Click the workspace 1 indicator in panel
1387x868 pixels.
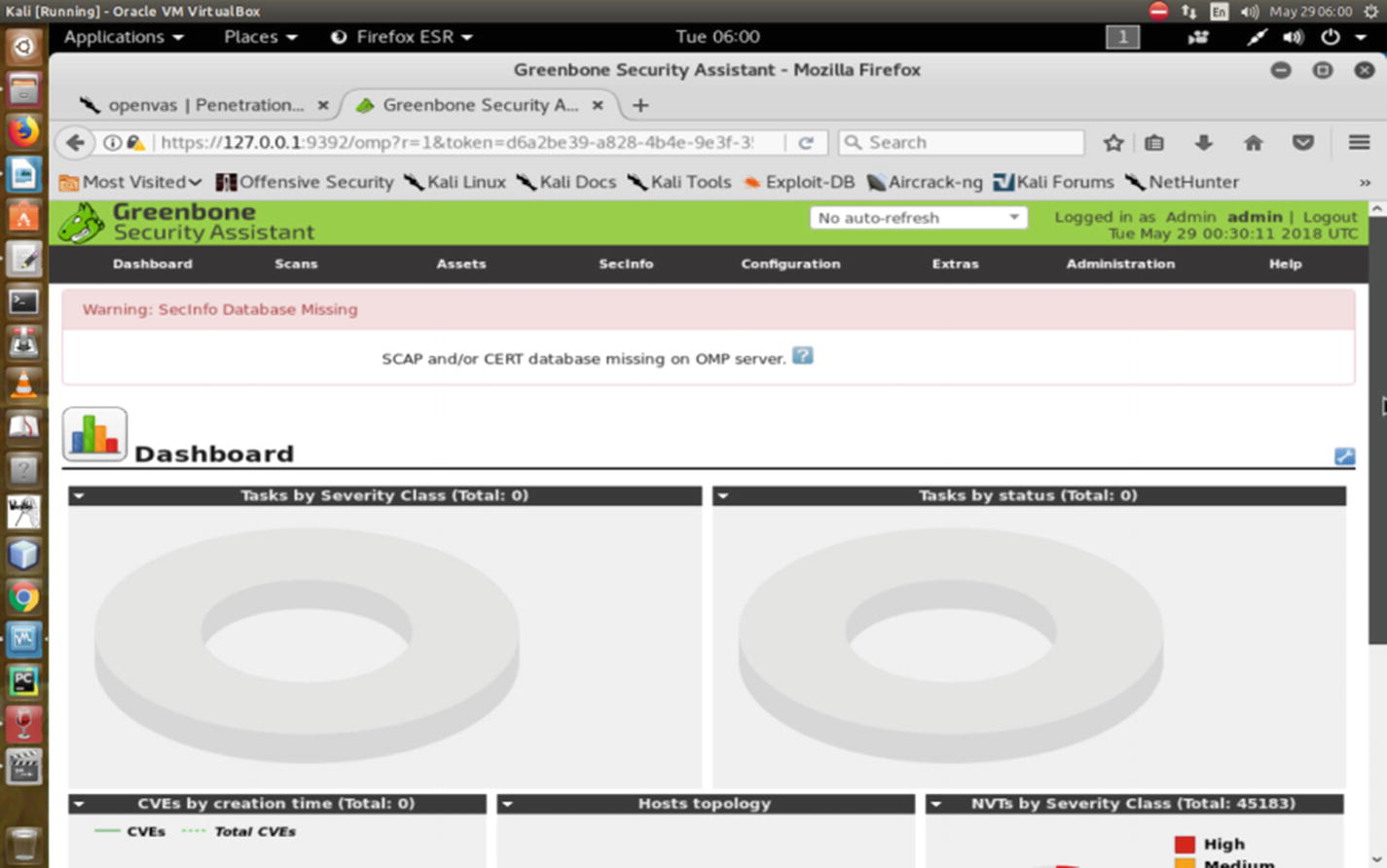1122,37
